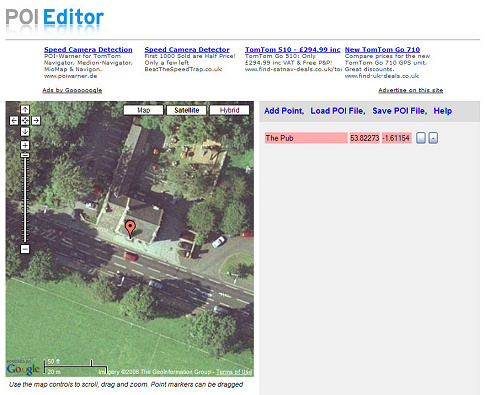485x395 pixels.
Task: Open the Help link
Action: (x=443, y=111)
